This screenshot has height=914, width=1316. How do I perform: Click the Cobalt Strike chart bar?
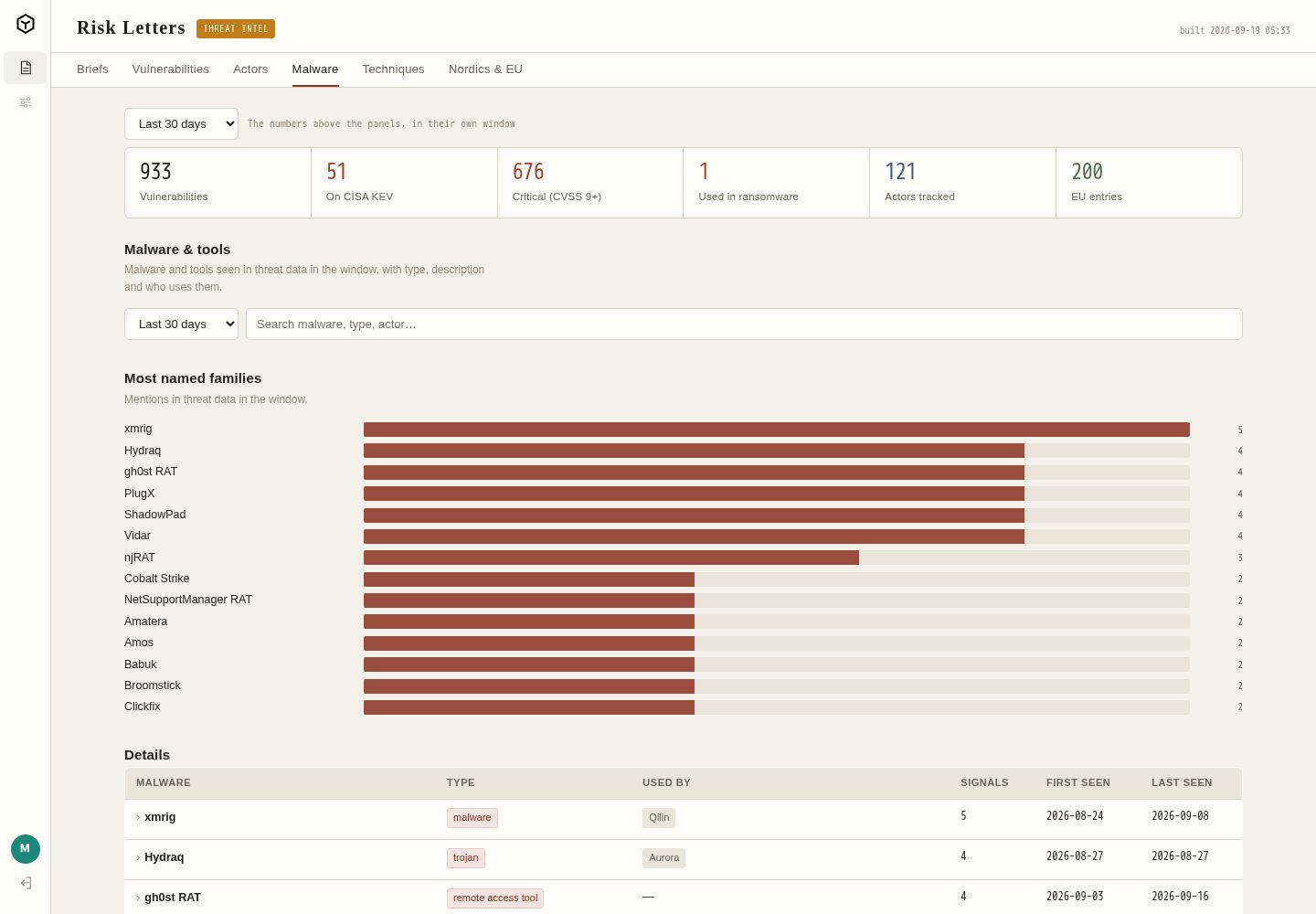[529, 579]
